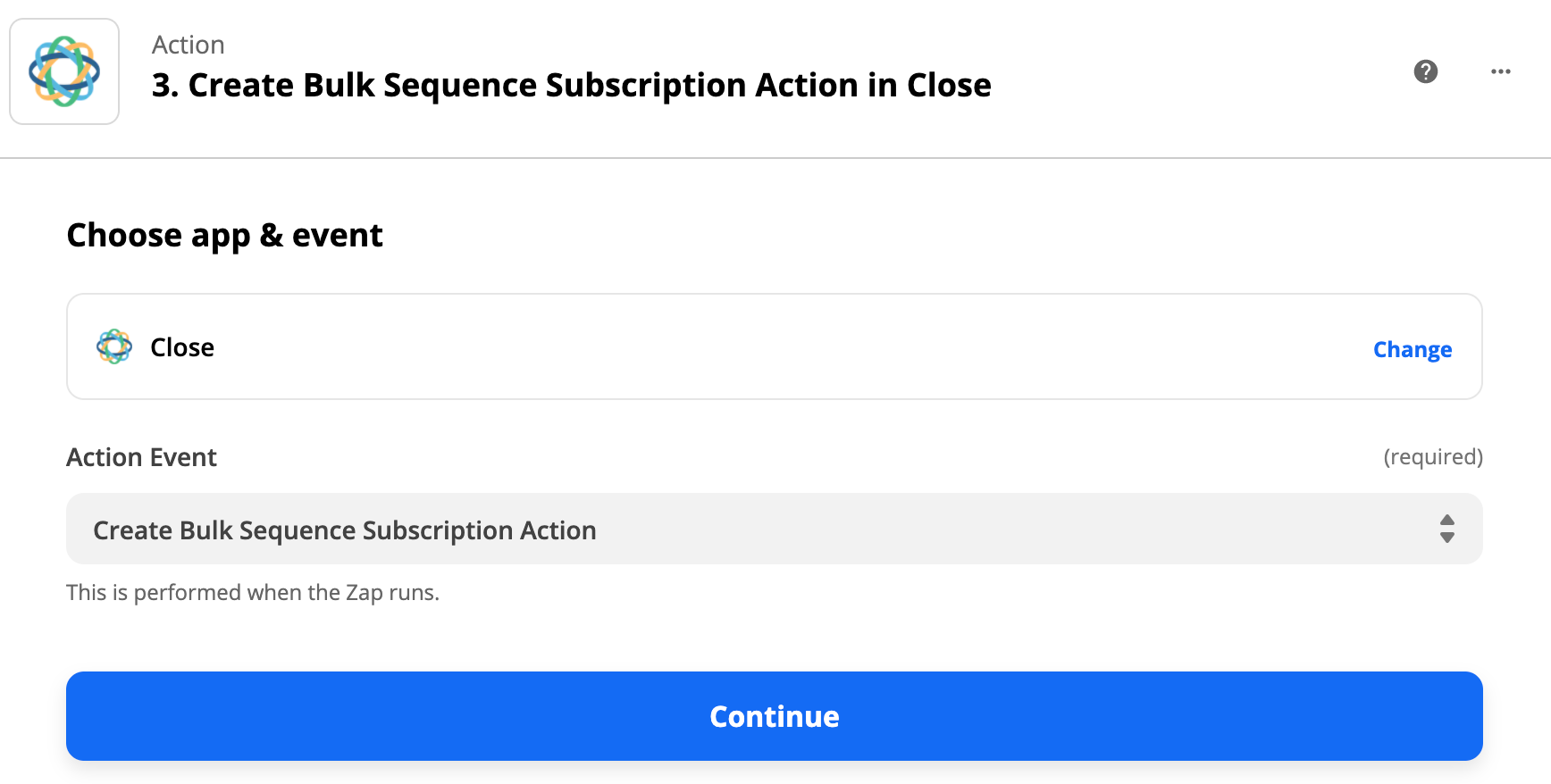Image resolution: width=1551 pixels, height=784 pixels.
Task: Open the three-dot more options menu
Action: [1501, 71]
